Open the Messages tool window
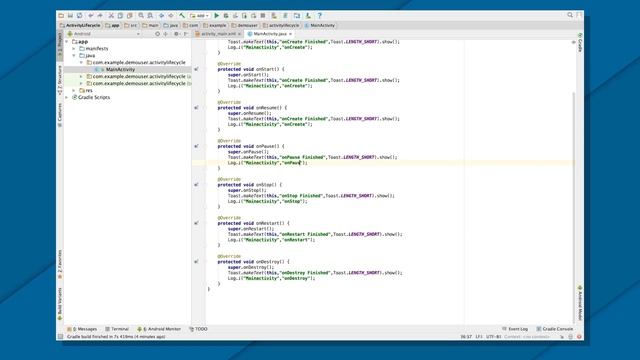640x360 pixels. pyautogui.click(x=82, y=329)
